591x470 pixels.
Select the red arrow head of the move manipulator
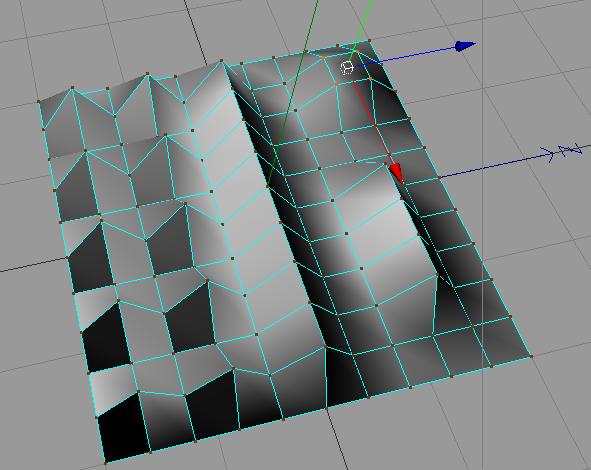[x=396, y=173]
